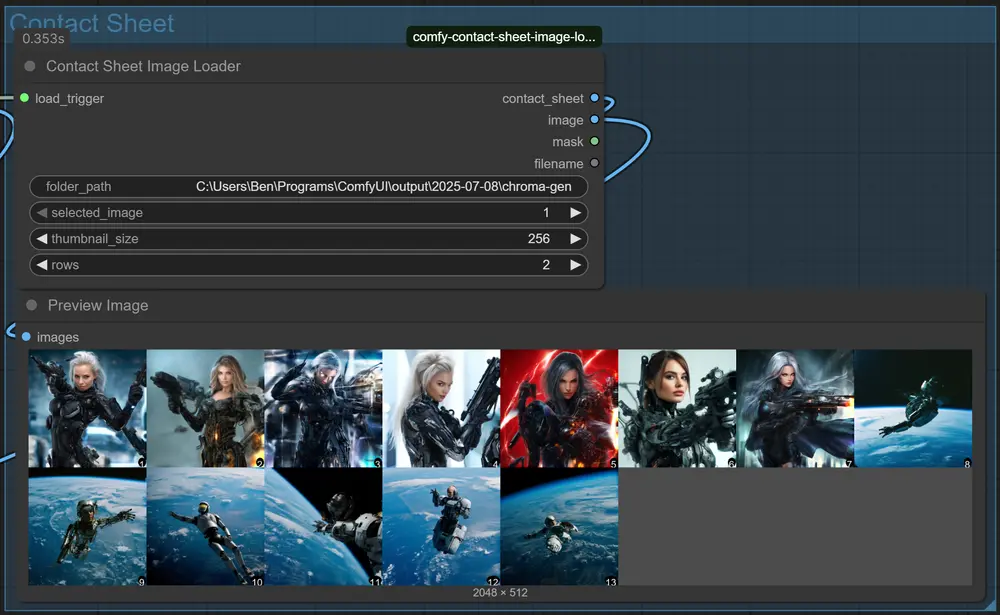The width and height of the screenshot is (1000, 615).
Task: Click the filename output socket
Action: coord(595,163)
